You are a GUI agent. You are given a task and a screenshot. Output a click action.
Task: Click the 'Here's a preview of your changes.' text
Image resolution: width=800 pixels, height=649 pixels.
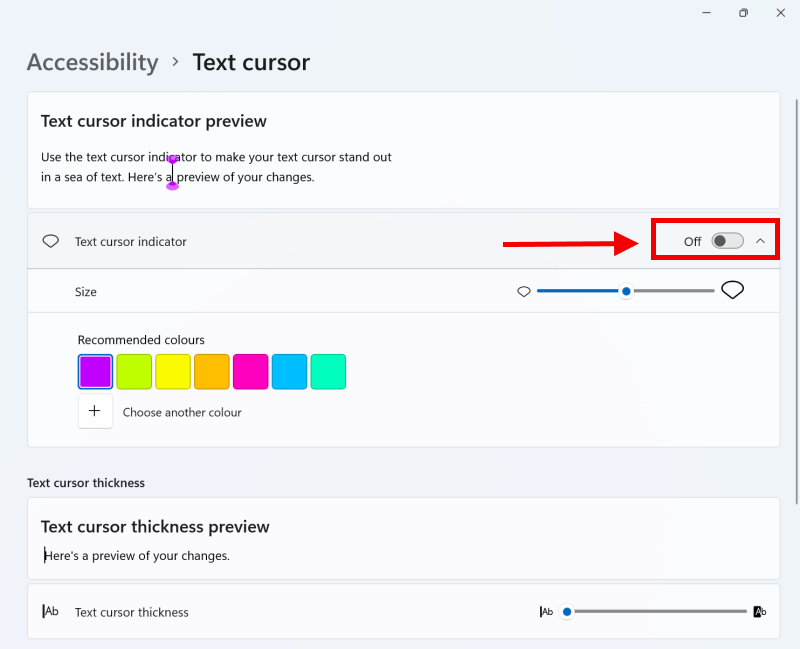tap(137, 556)
